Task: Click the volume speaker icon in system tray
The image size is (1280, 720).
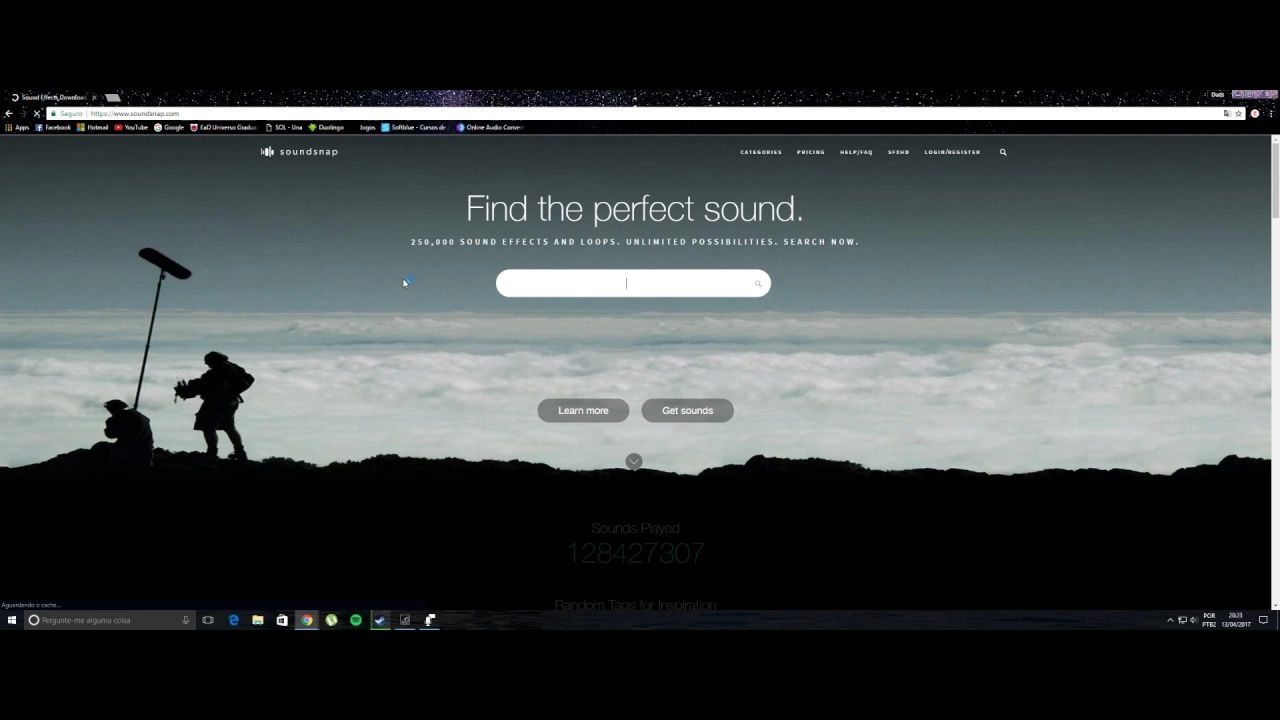Action: (1193, 620)
